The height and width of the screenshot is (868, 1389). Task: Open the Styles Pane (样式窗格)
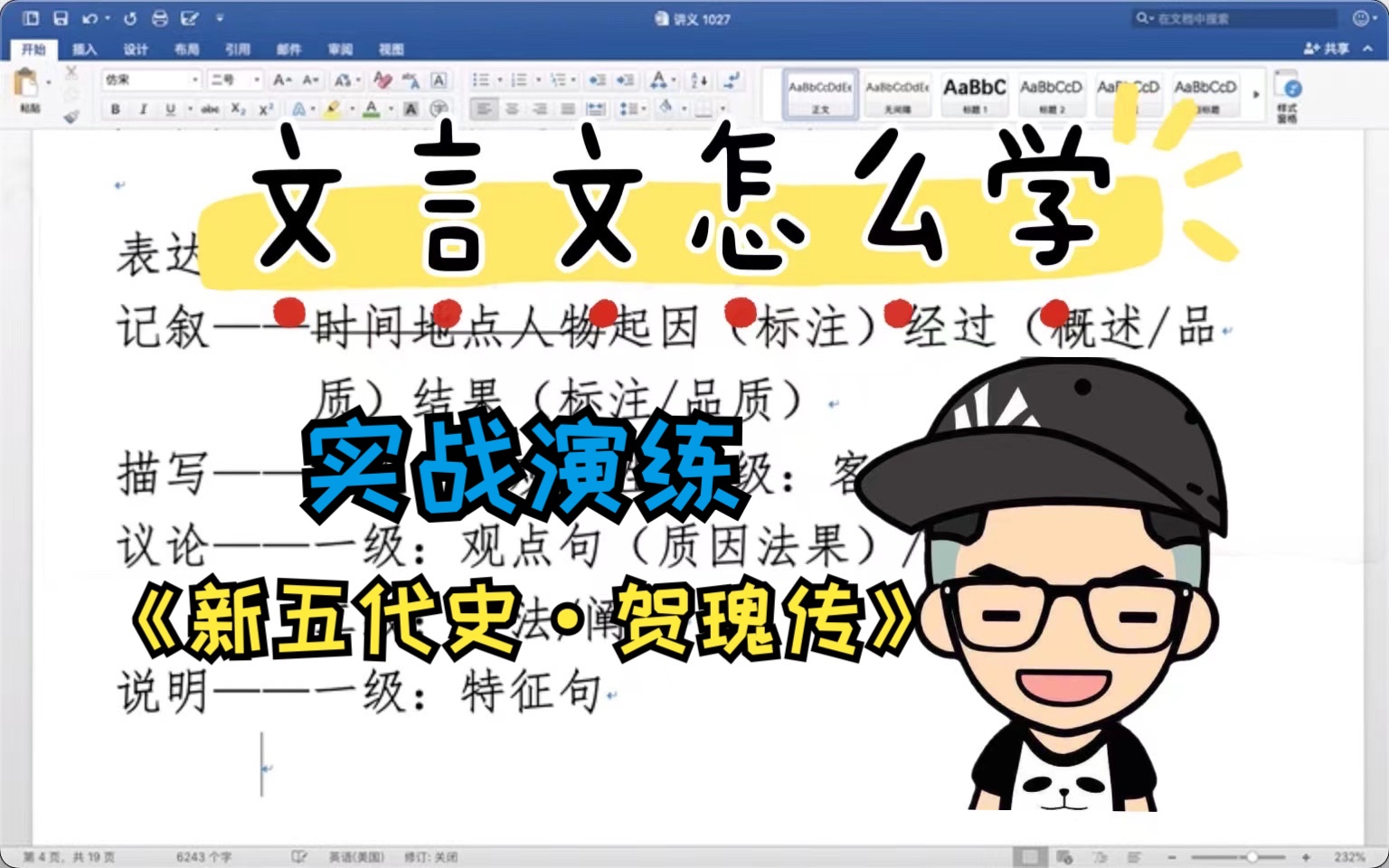click(x=1288, y=96)
